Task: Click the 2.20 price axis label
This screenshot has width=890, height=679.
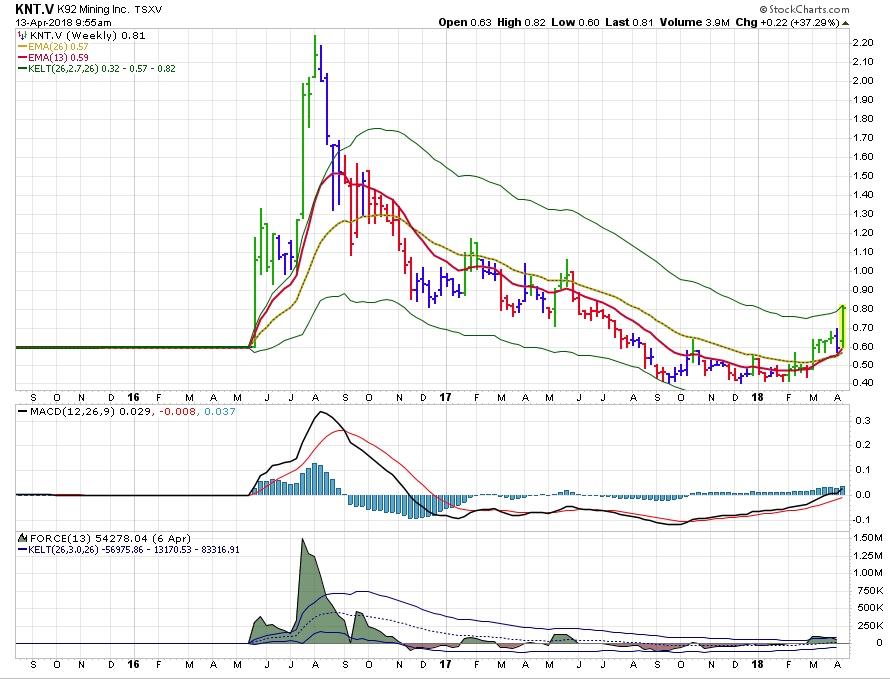Action: [863, 43]
